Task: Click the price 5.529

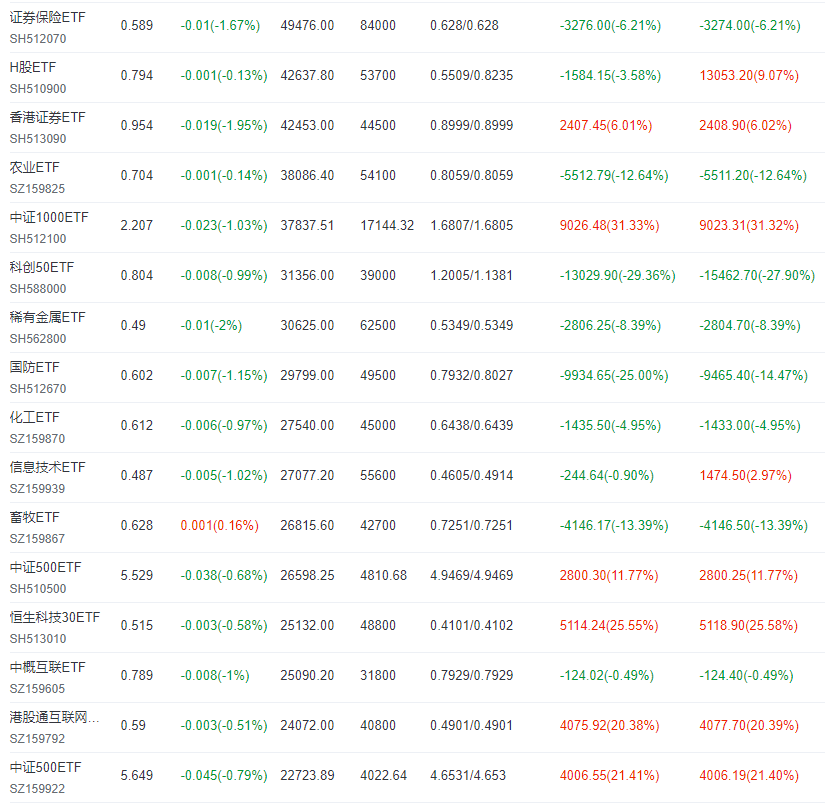Action: [x=137, y=575]
